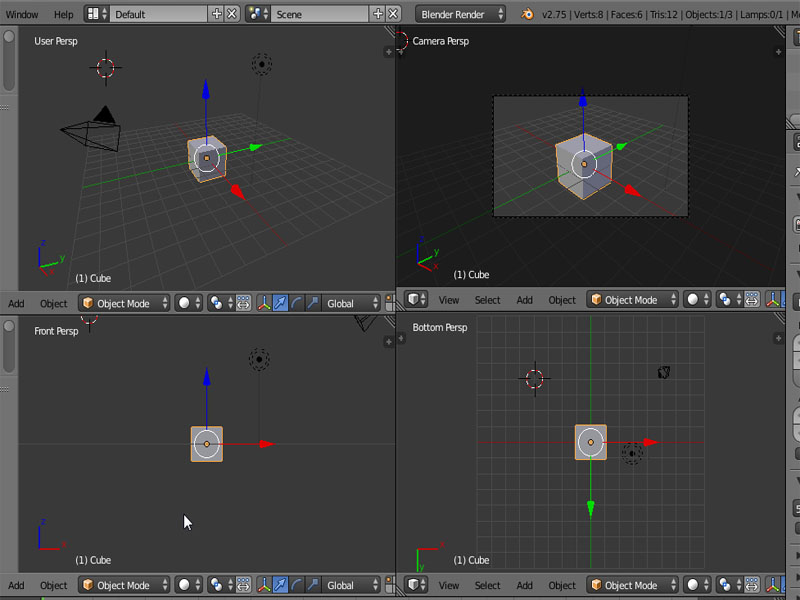Open the Window menu
Image resolution: width=800 pixels, height=600 pixels.
(21, 14)
